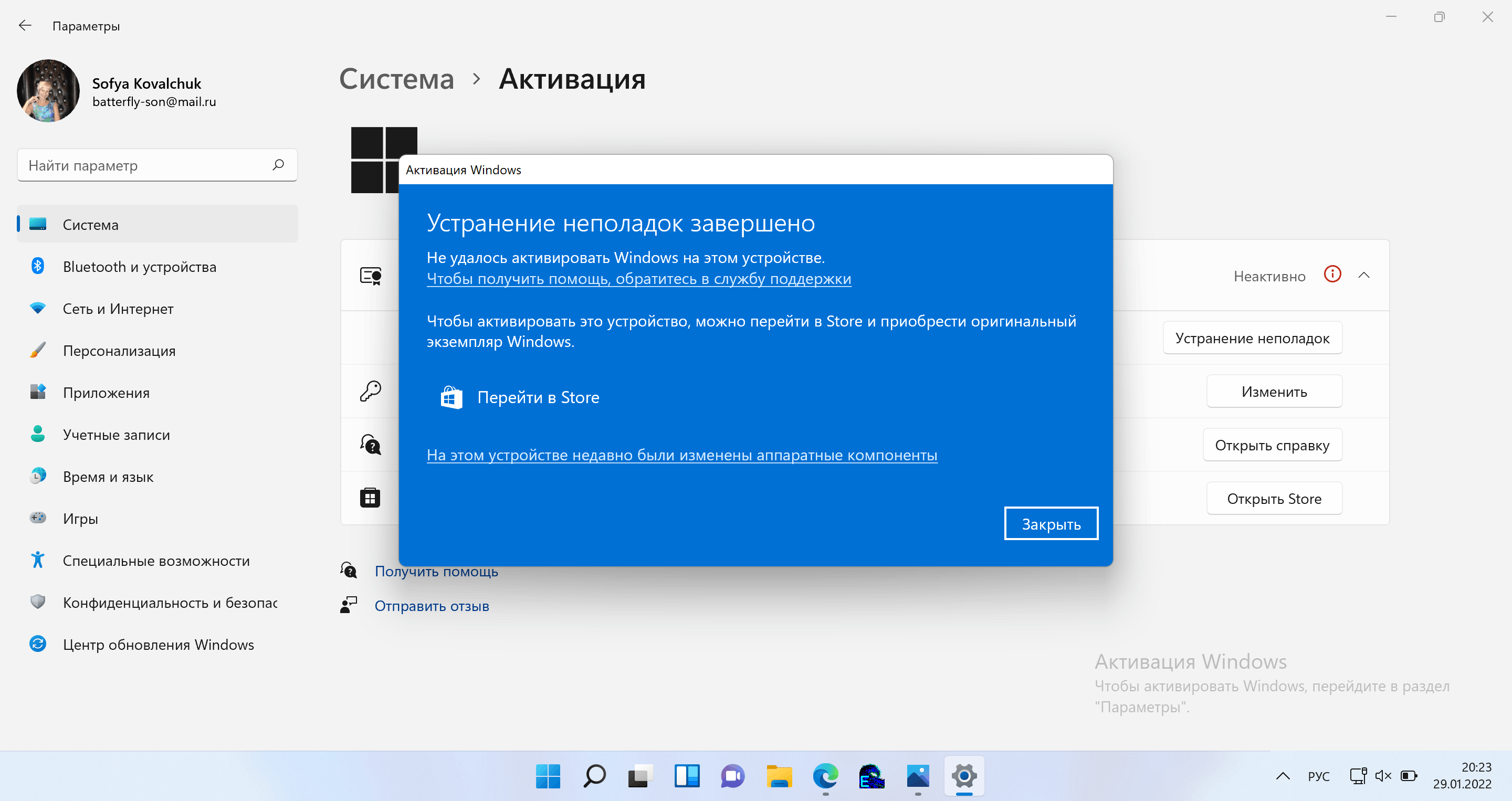
Task: Click the account email batterfly-son@mail.ru
Action: (x=154, y=102)
